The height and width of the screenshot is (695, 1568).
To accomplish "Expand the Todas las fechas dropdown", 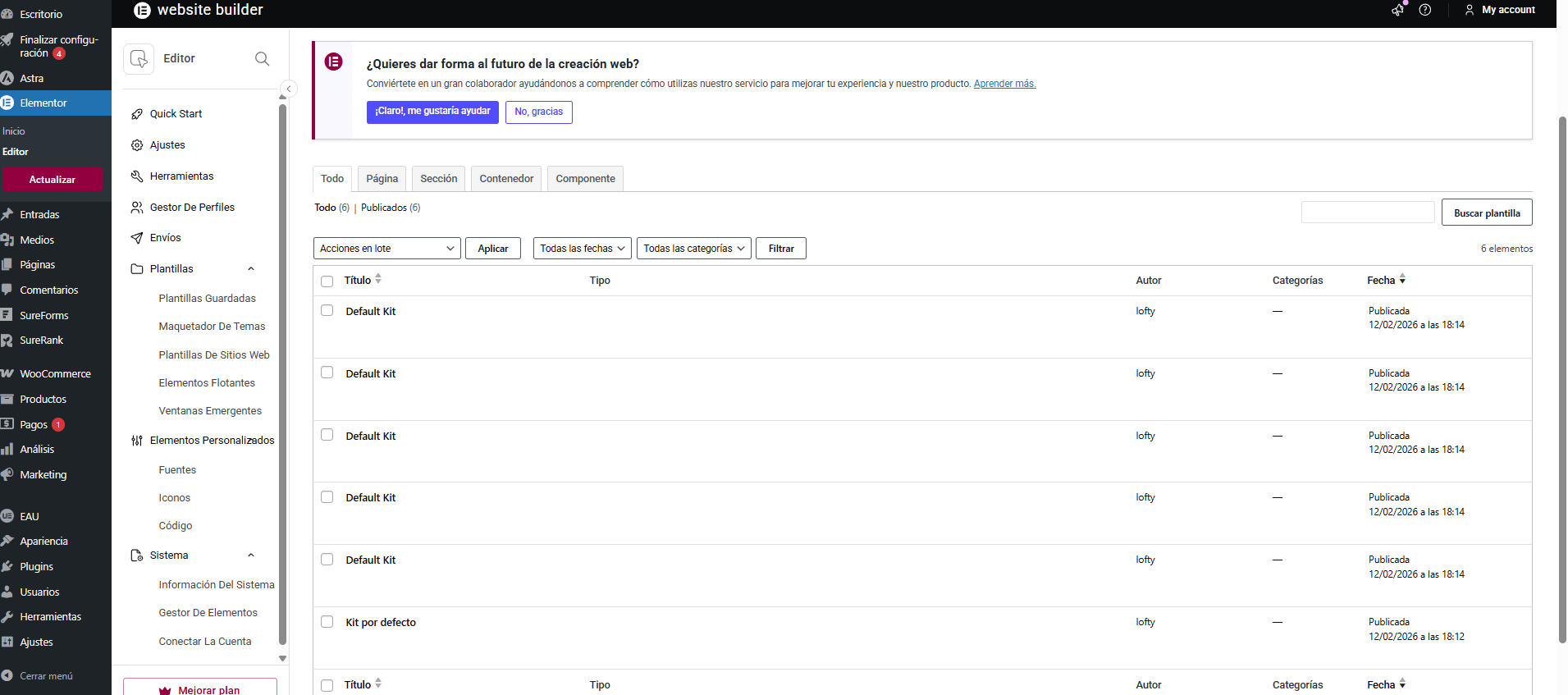I will (x=582, y=249).
